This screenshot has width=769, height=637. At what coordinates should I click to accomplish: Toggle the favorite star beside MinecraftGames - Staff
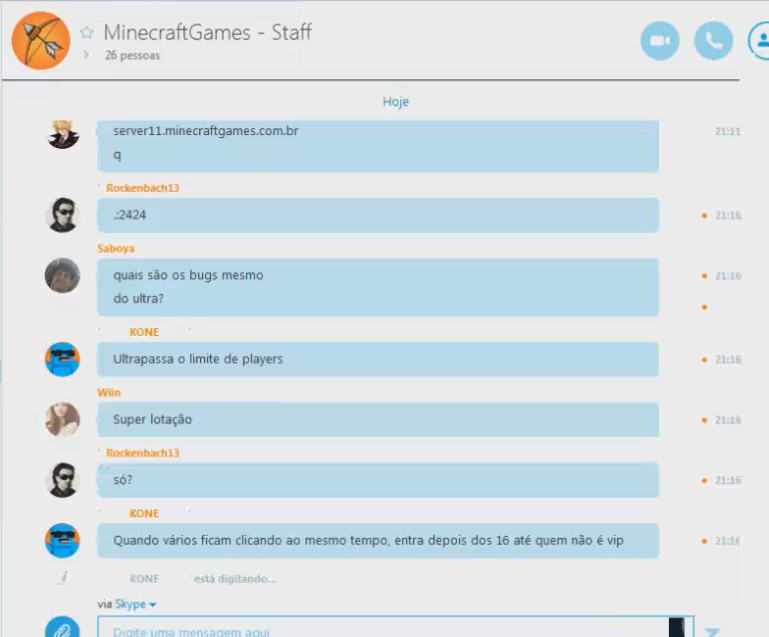[87, 32]
